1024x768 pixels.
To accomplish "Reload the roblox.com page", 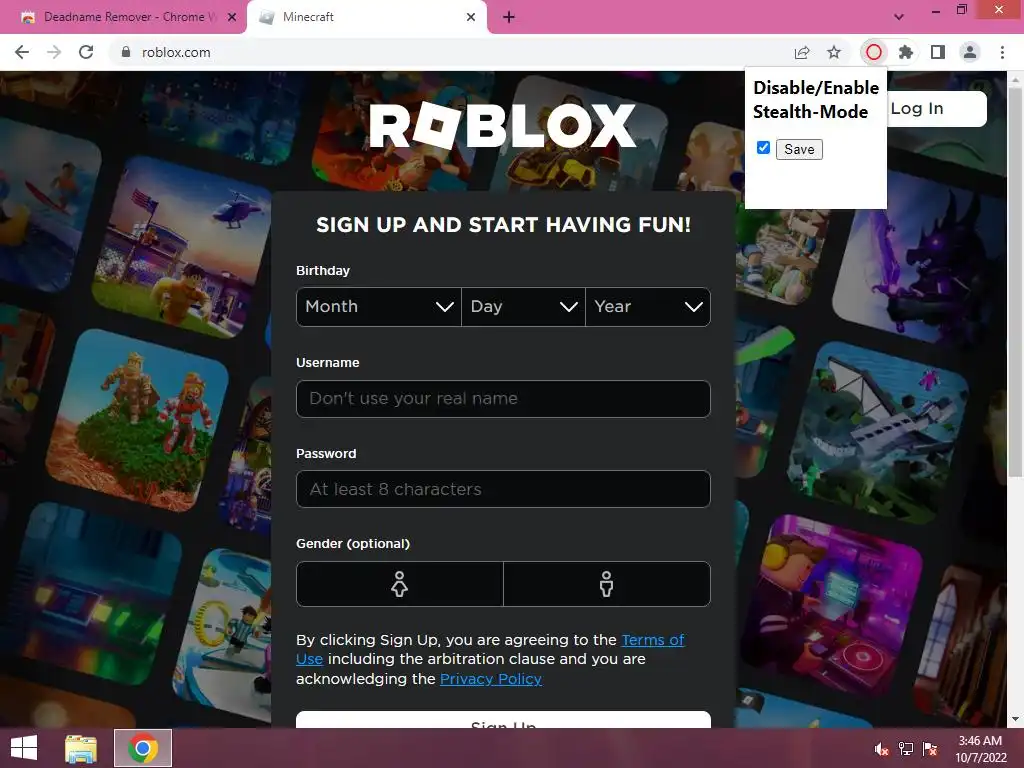I will pos(86,52).
